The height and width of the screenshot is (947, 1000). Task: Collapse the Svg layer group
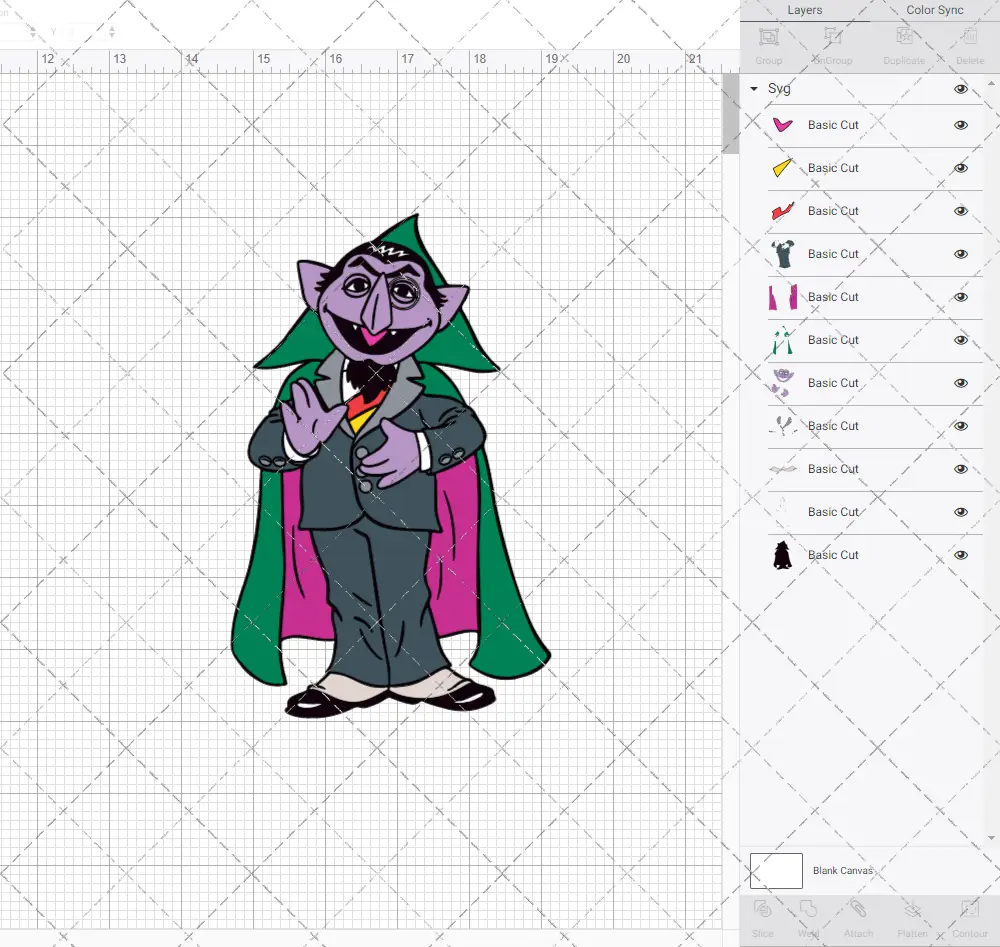[x=754, y=89]
